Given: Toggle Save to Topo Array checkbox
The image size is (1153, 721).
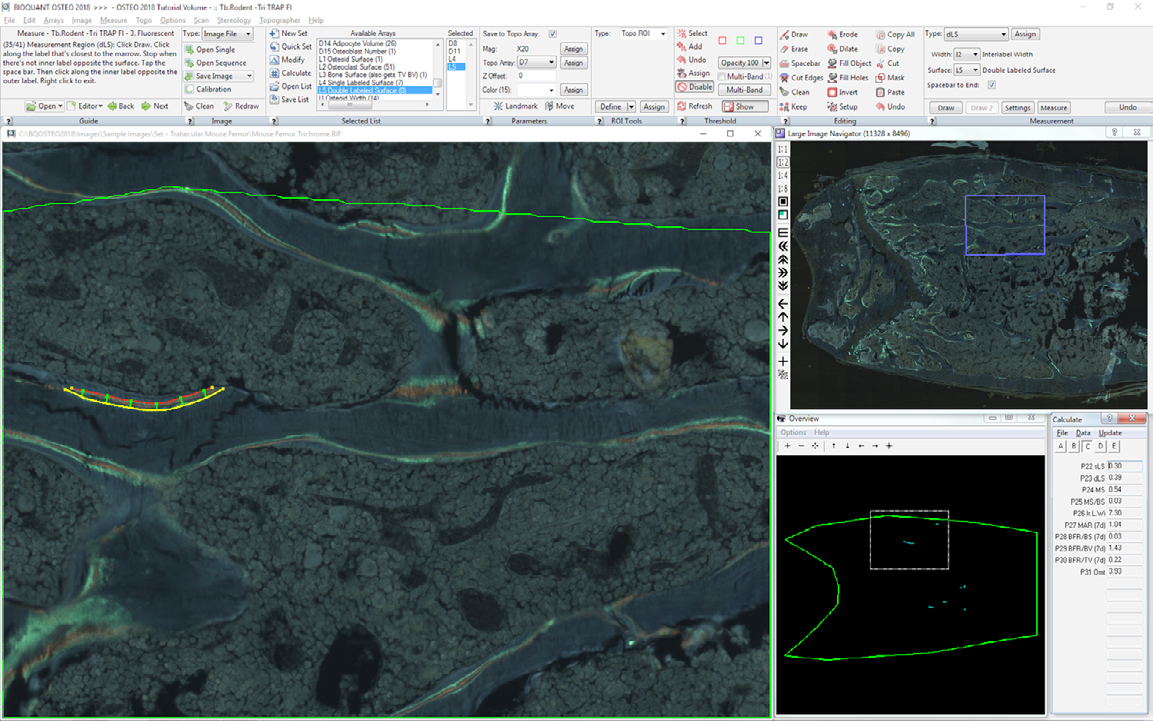Looking at the screenshot, I should click(553, 34).
